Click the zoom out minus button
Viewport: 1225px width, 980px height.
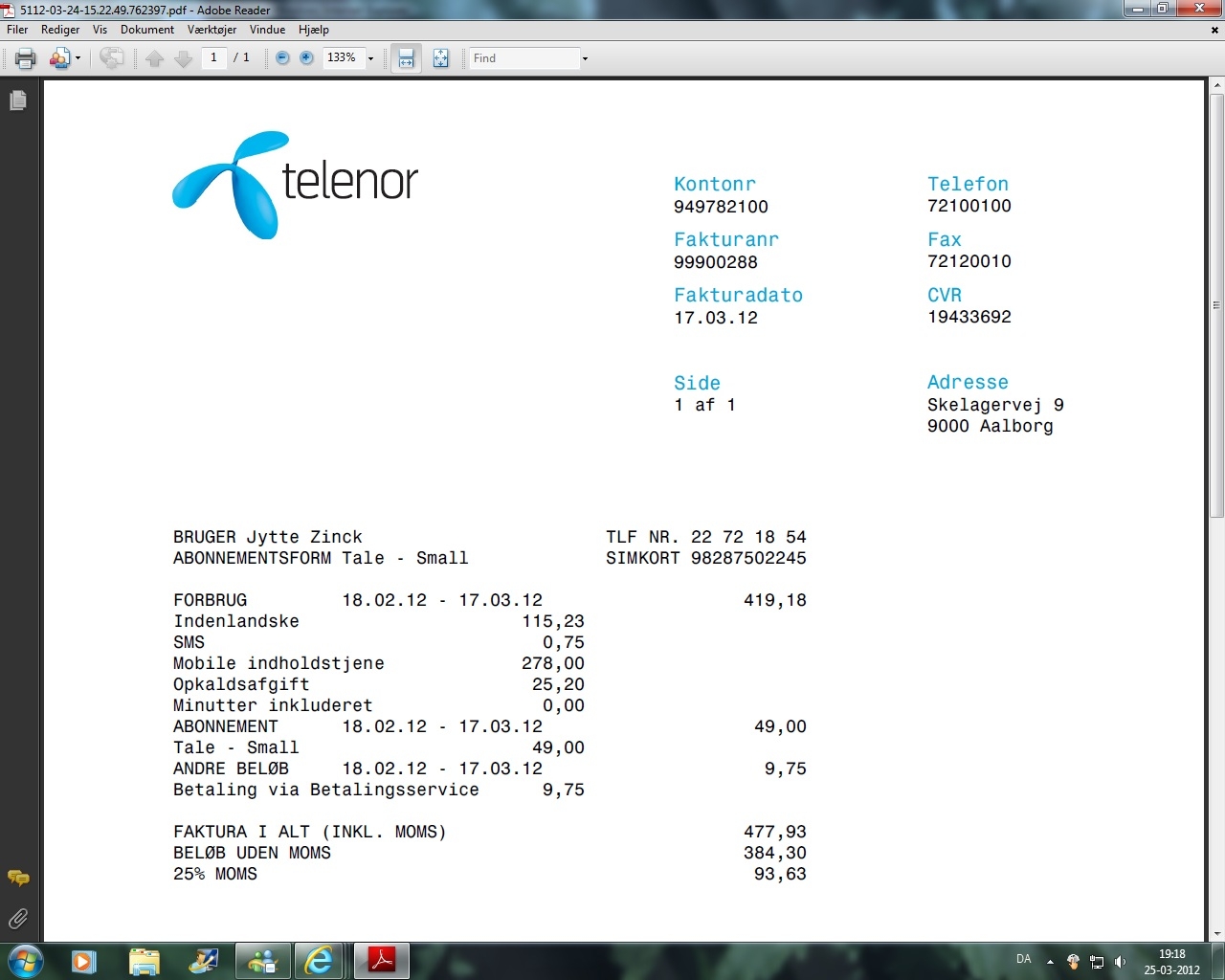point(282,58)
